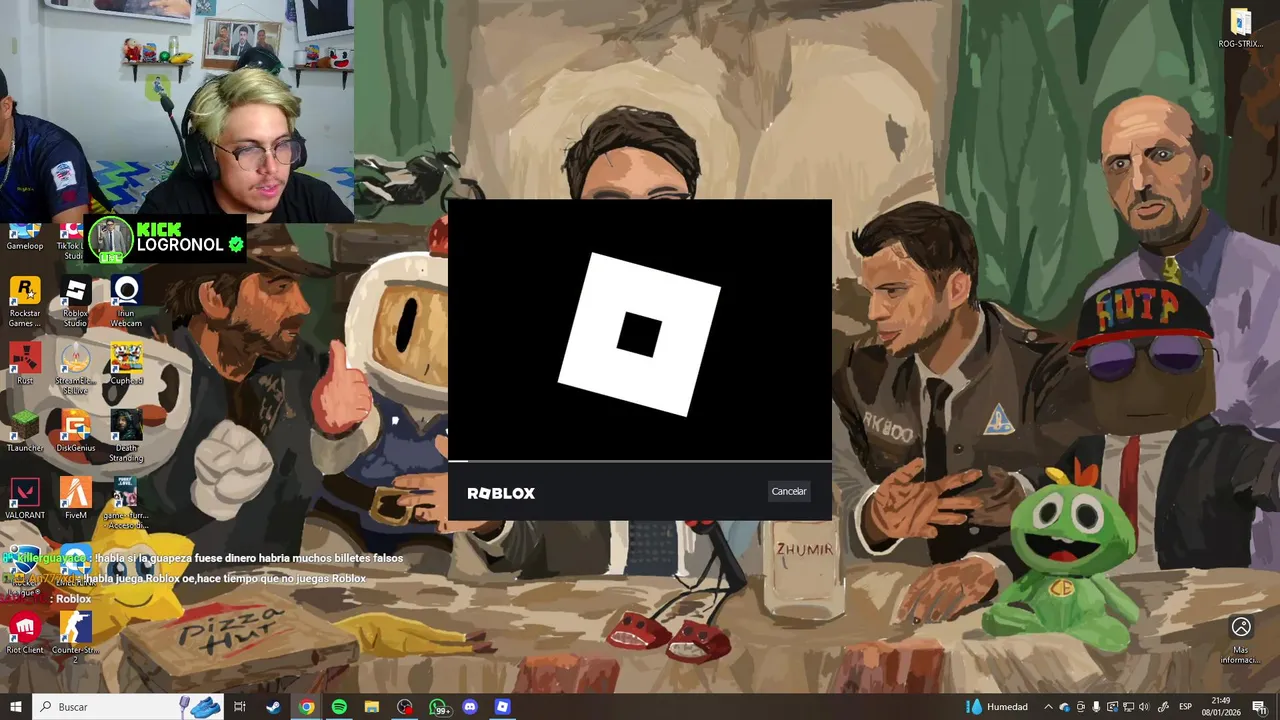Open the clock showing 21:49
The width and height of the screenshot is (1280, 720).
(x=1221, y=707)
